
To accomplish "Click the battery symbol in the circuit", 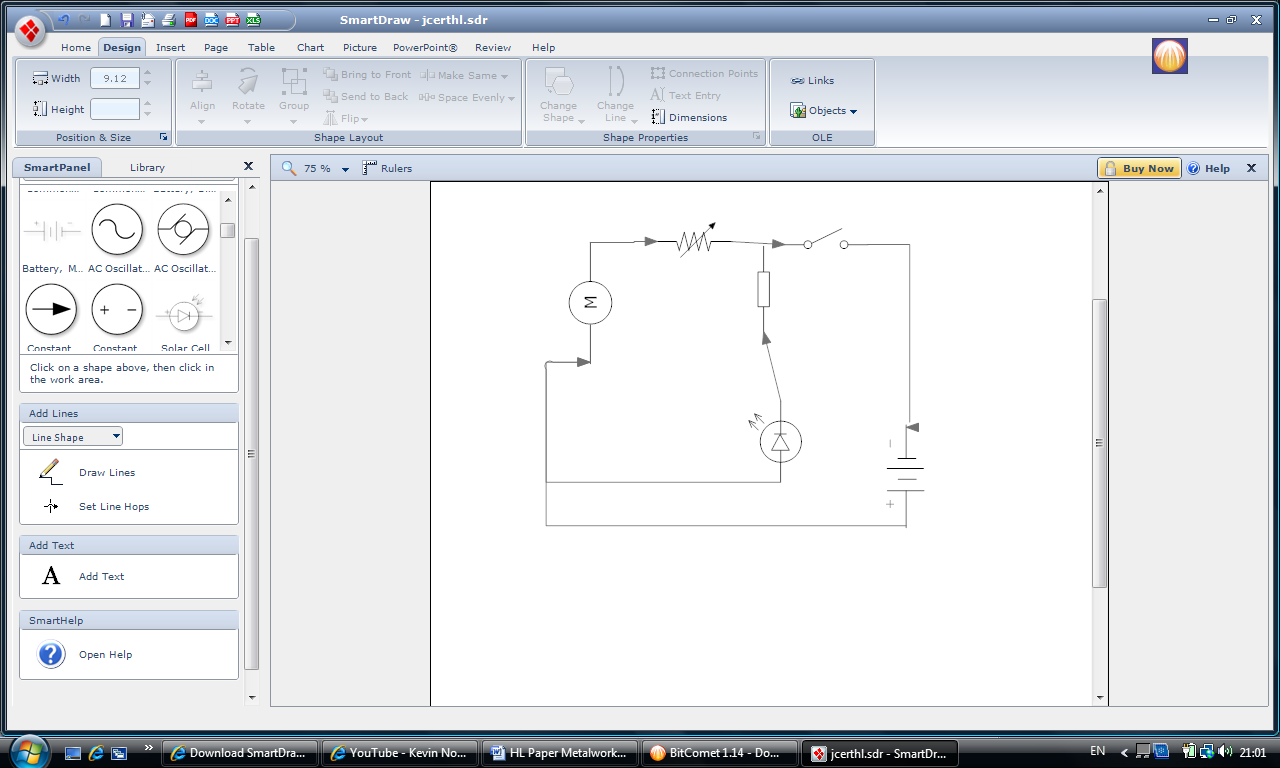I will [905, 475].
